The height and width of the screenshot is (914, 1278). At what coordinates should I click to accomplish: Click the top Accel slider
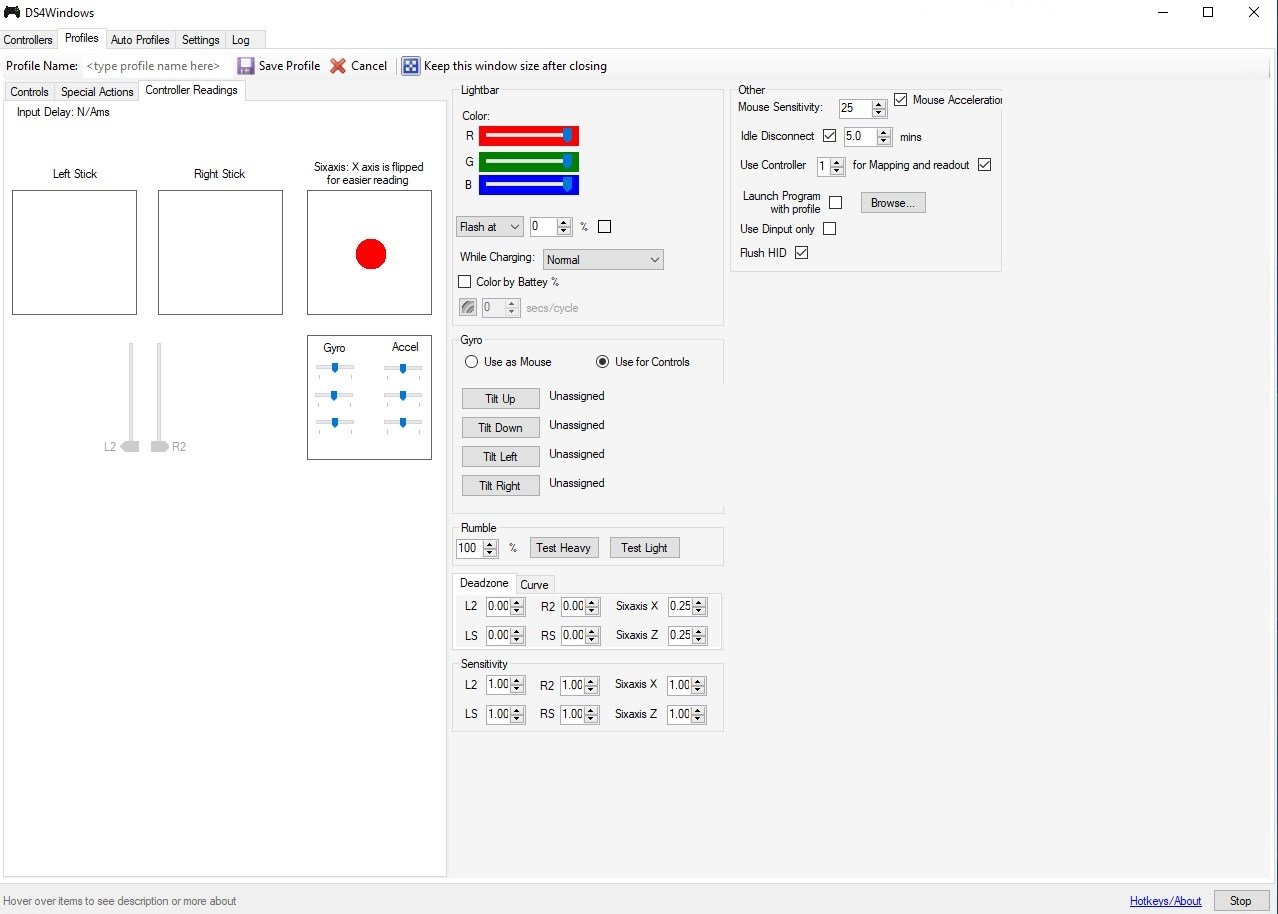click(x=403, y=368)
